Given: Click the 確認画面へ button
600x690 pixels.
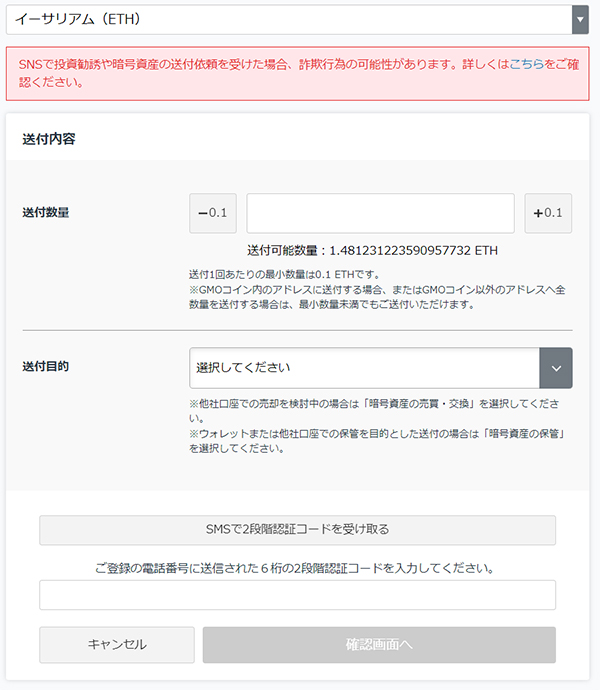Looking at the screenshot, I should click(379, 645).
